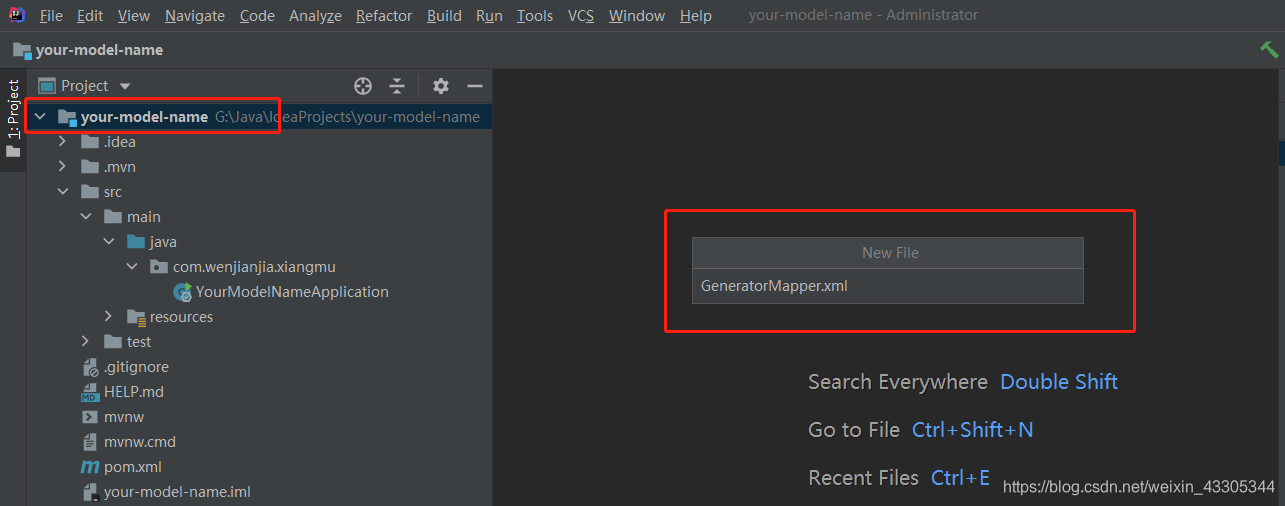
Task: Click the your-model-name breadcrumb label
Action: tap(99, 50)
